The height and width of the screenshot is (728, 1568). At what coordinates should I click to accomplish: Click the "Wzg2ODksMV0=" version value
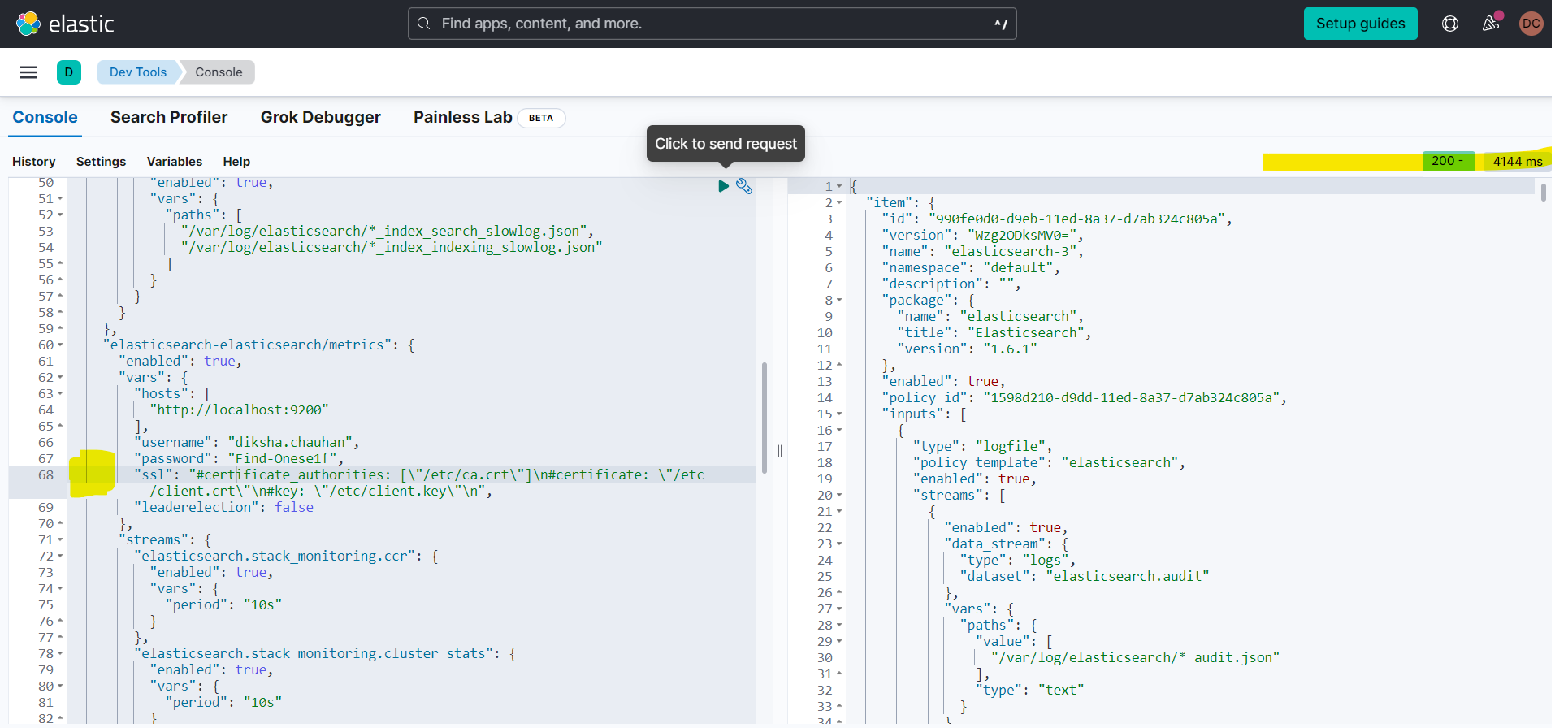(x=1021, y=236)
